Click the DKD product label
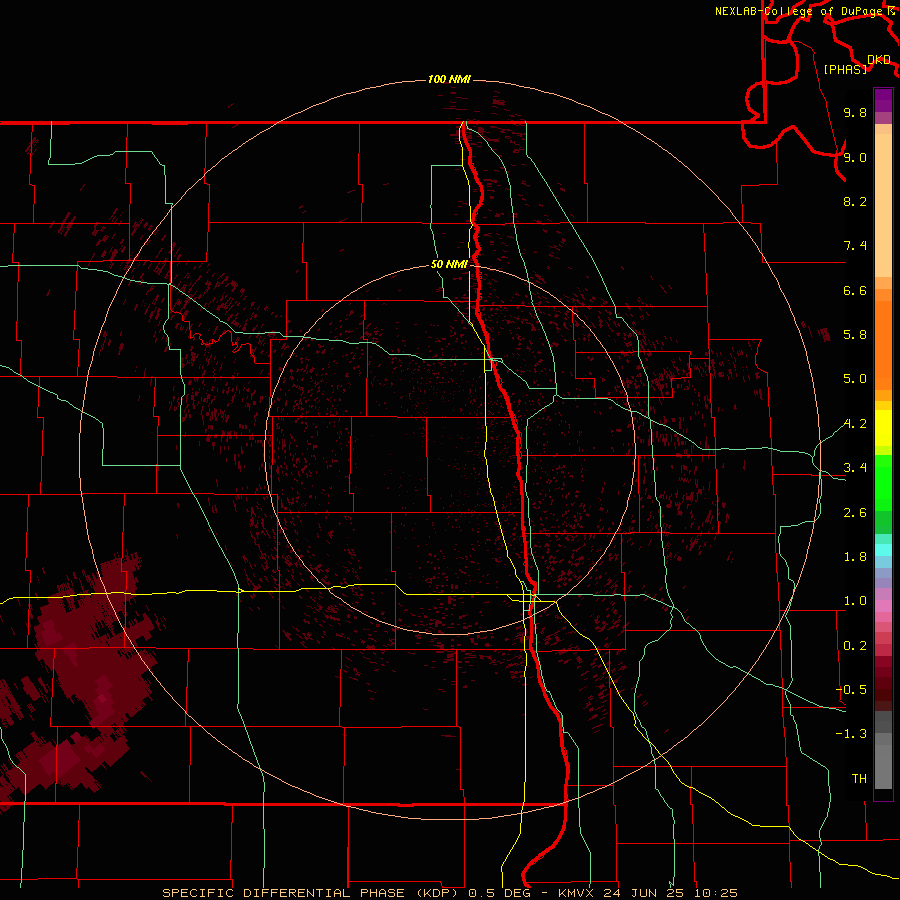 coord(879,60)
